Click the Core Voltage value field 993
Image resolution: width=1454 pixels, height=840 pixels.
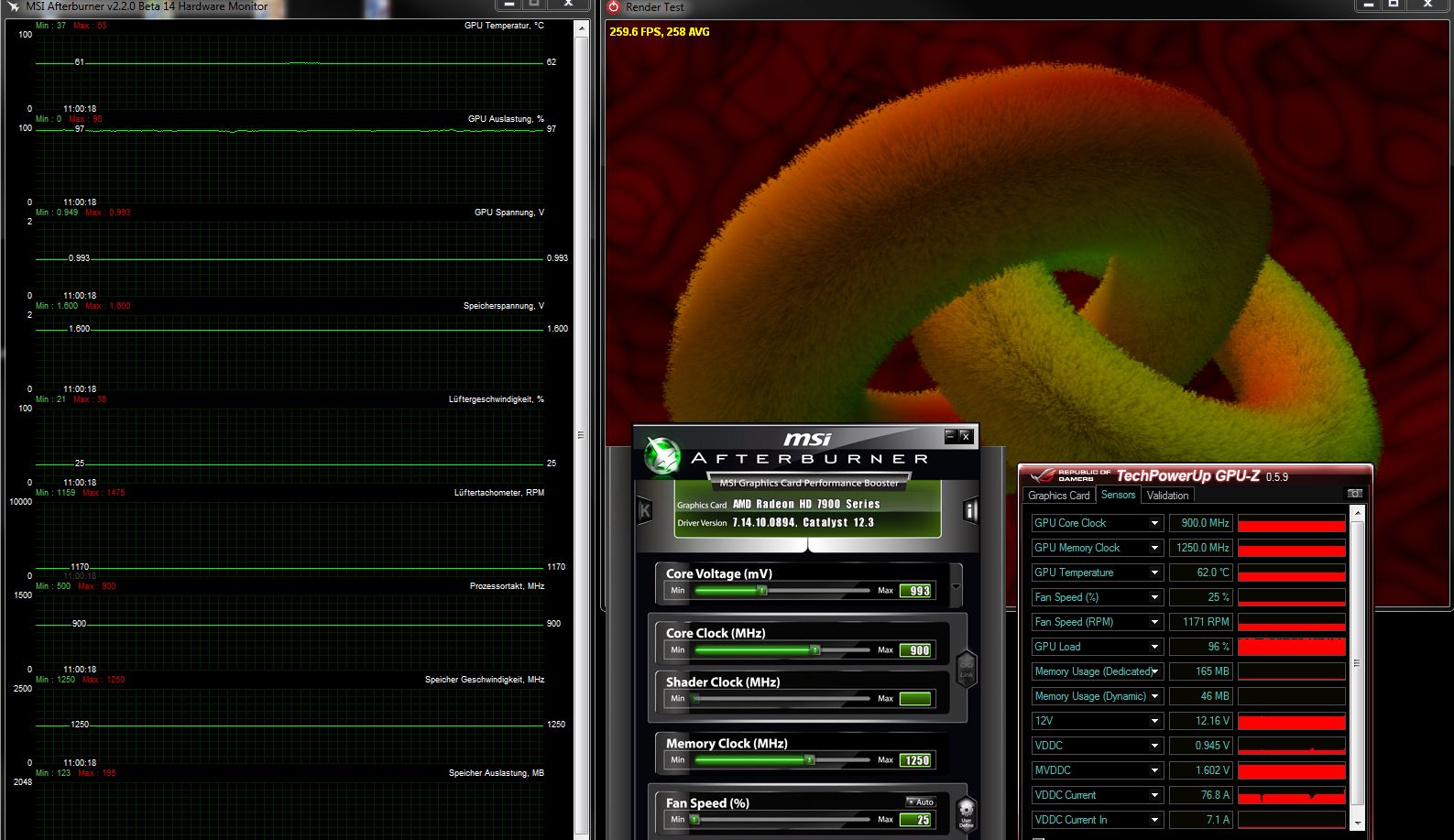click(915, 591)
